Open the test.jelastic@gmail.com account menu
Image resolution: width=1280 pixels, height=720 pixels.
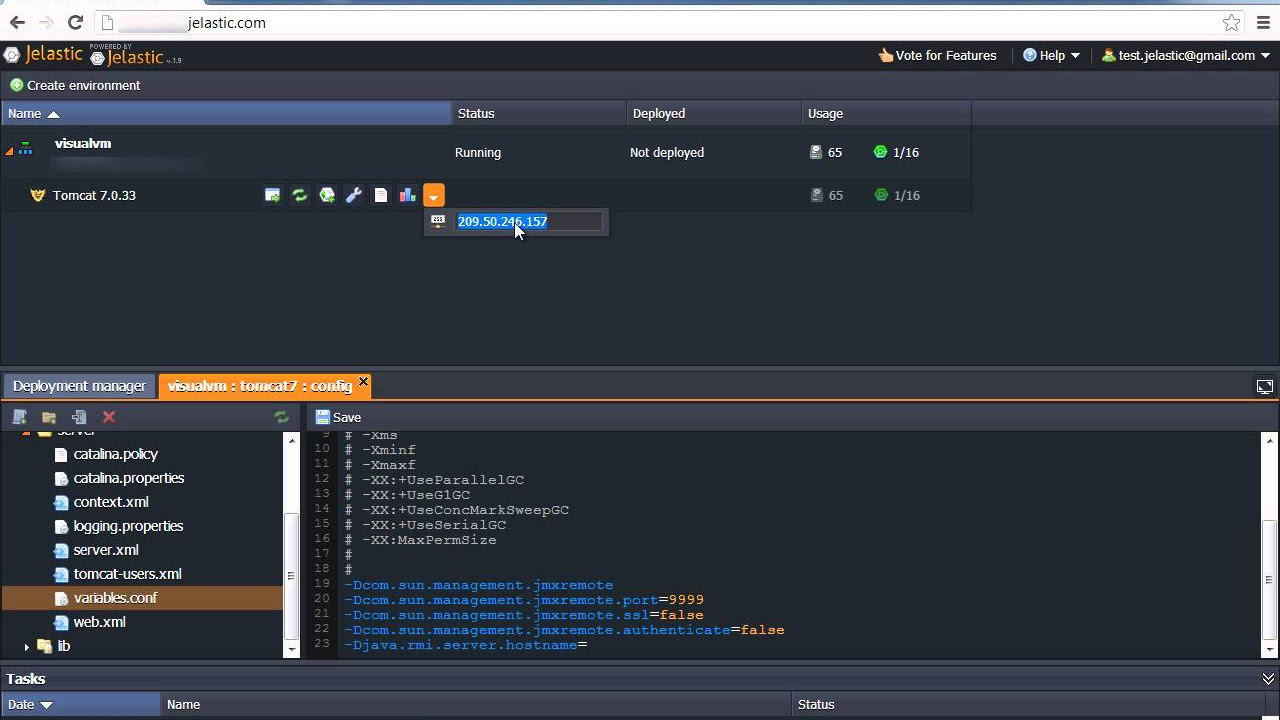(x=1185, y=55)
